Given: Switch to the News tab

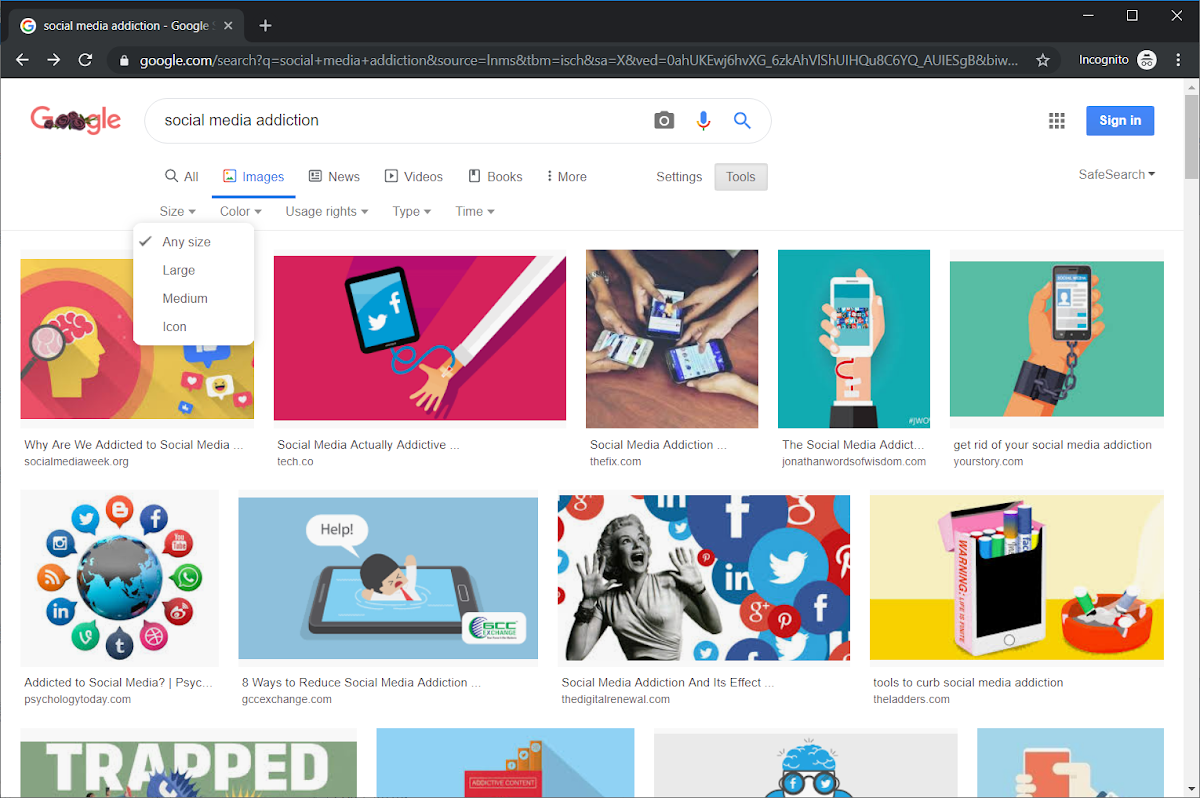Looking at the screenshot, I should click(x=334, y=176).
